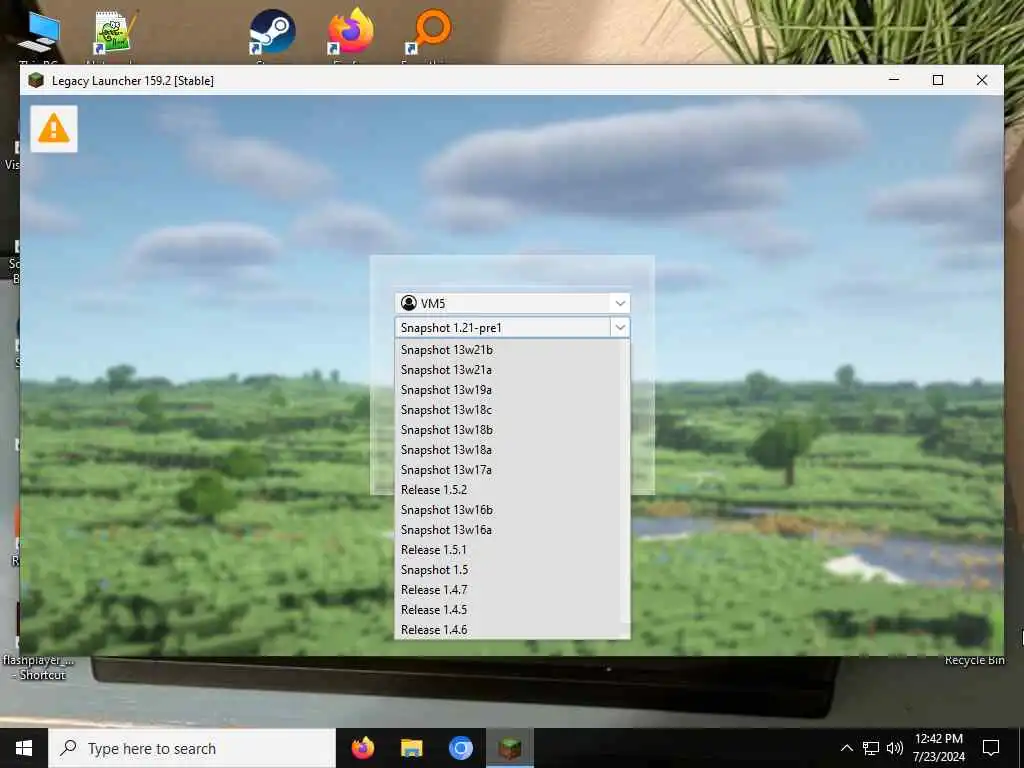Open the volume tray icon
The image size is (1024, 768).
pos(895,748)
